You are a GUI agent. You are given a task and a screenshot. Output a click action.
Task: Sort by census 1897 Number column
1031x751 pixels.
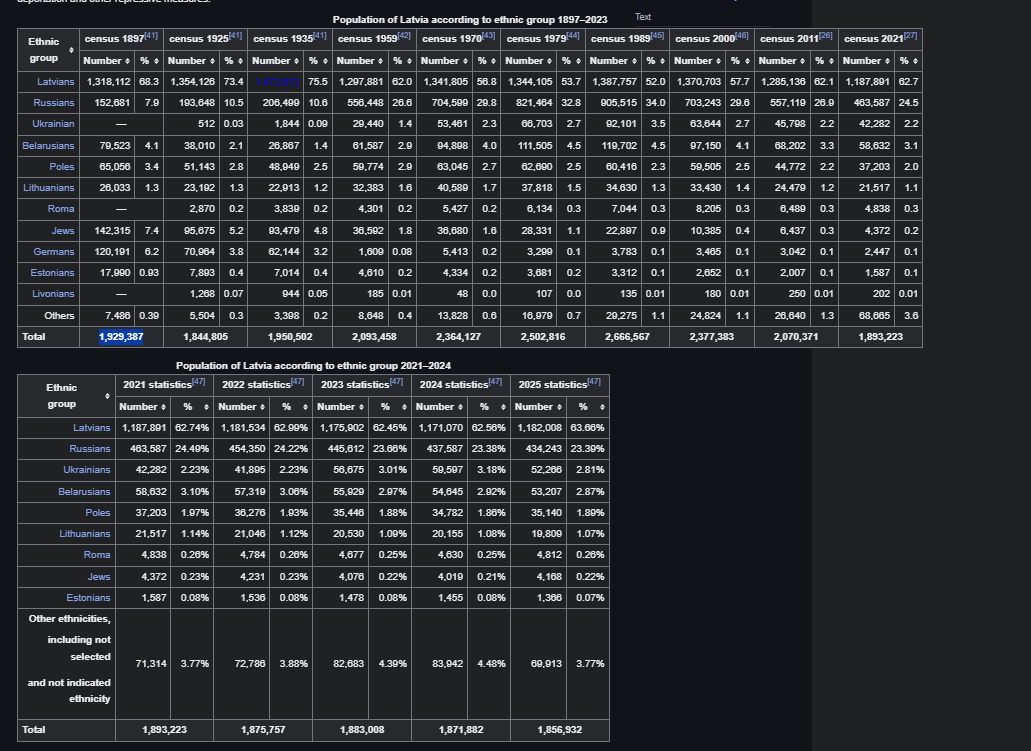[106, 61]
